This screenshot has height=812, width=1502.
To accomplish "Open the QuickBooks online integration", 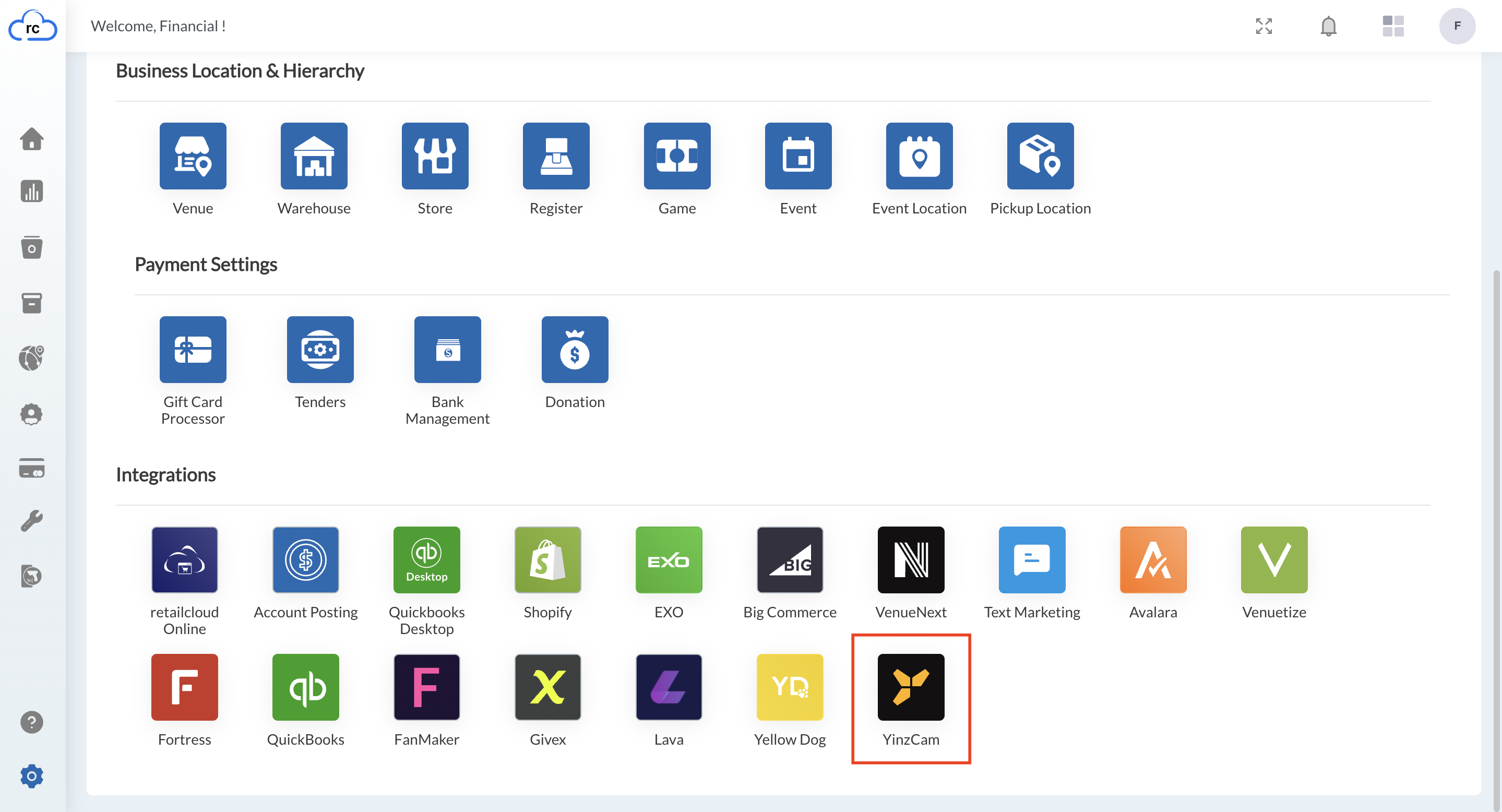I will [x=305, y=687].
